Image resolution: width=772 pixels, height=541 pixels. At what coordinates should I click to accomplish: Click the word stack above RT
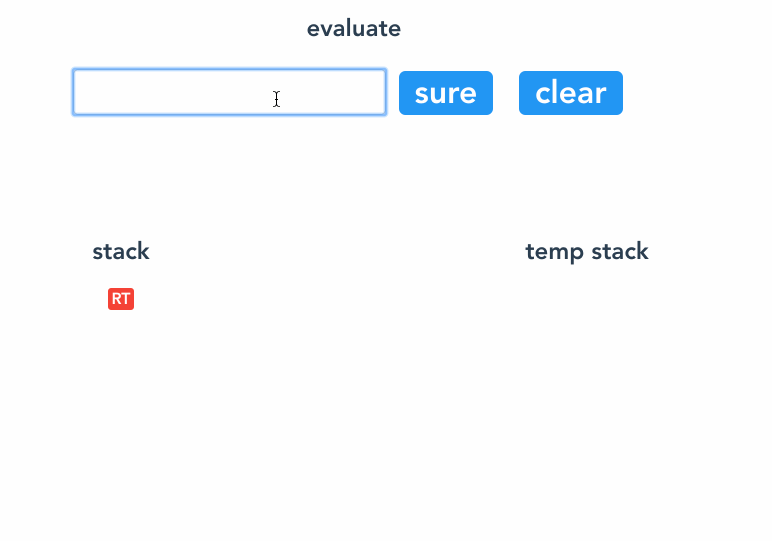point(121,251)
